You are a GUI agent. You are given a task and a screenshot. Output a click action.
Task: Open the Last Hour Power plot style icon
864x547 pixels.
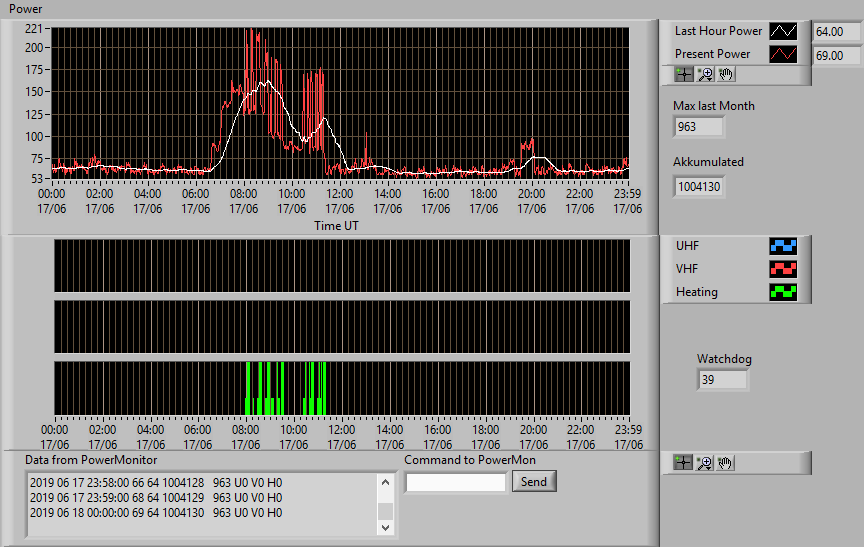pyautogui.click(x=783, y=31)
